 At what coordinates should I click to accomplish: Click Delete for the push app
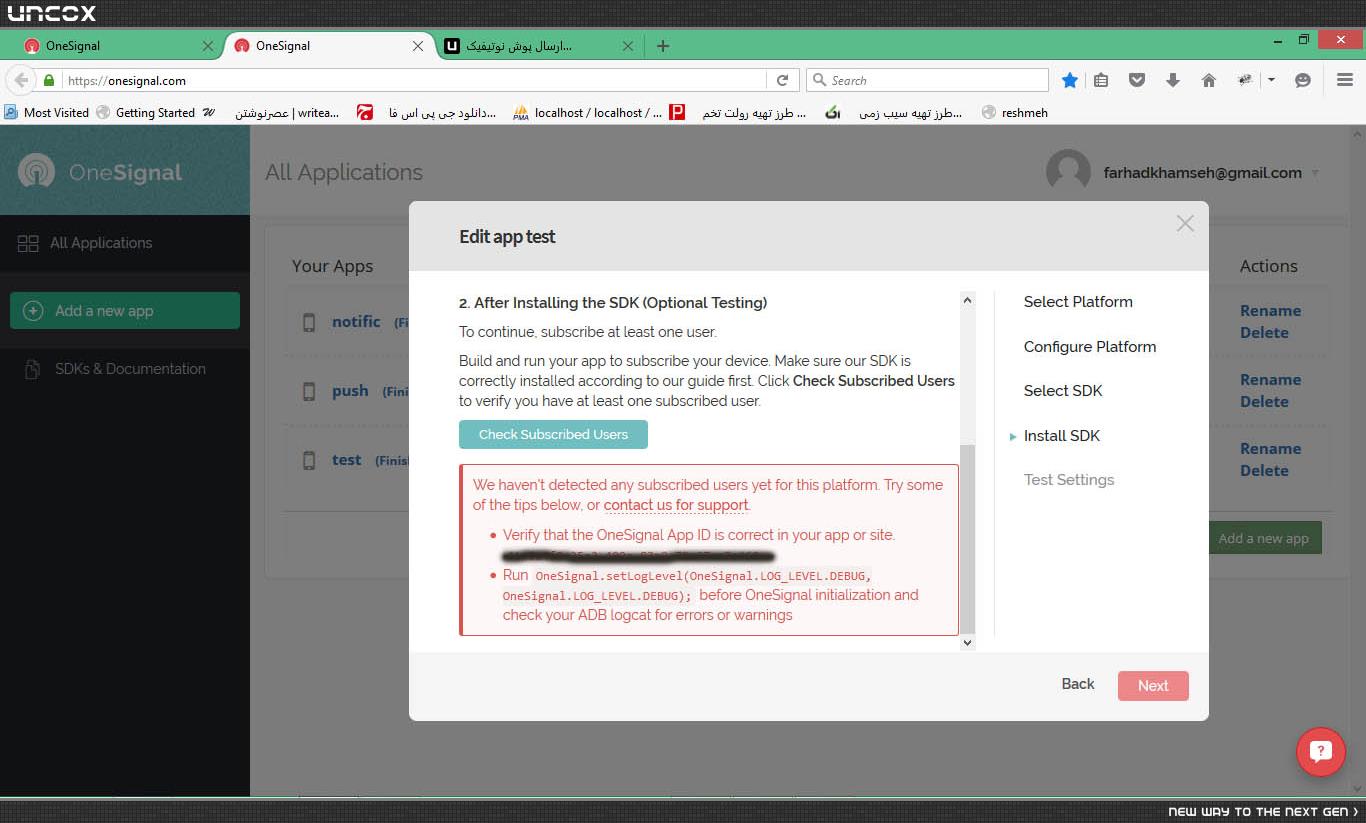[x=1264, y=402]
